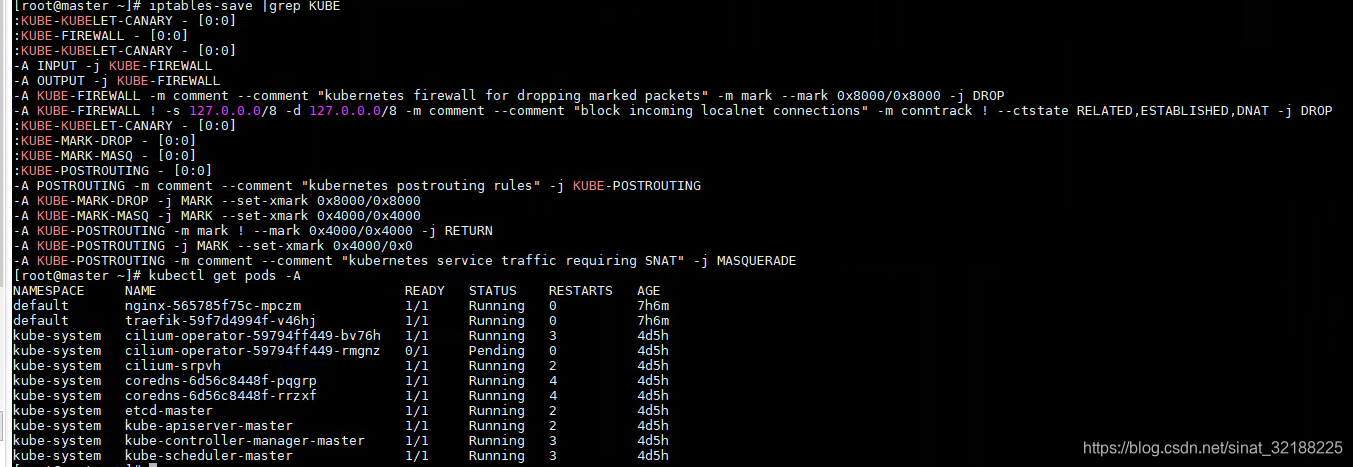Click the ':KUBE-MARK-MASQ - [0:0]' chain line
Viewport: 1353px width, 467px height.
pyautogui.click(x=104, y=155)
